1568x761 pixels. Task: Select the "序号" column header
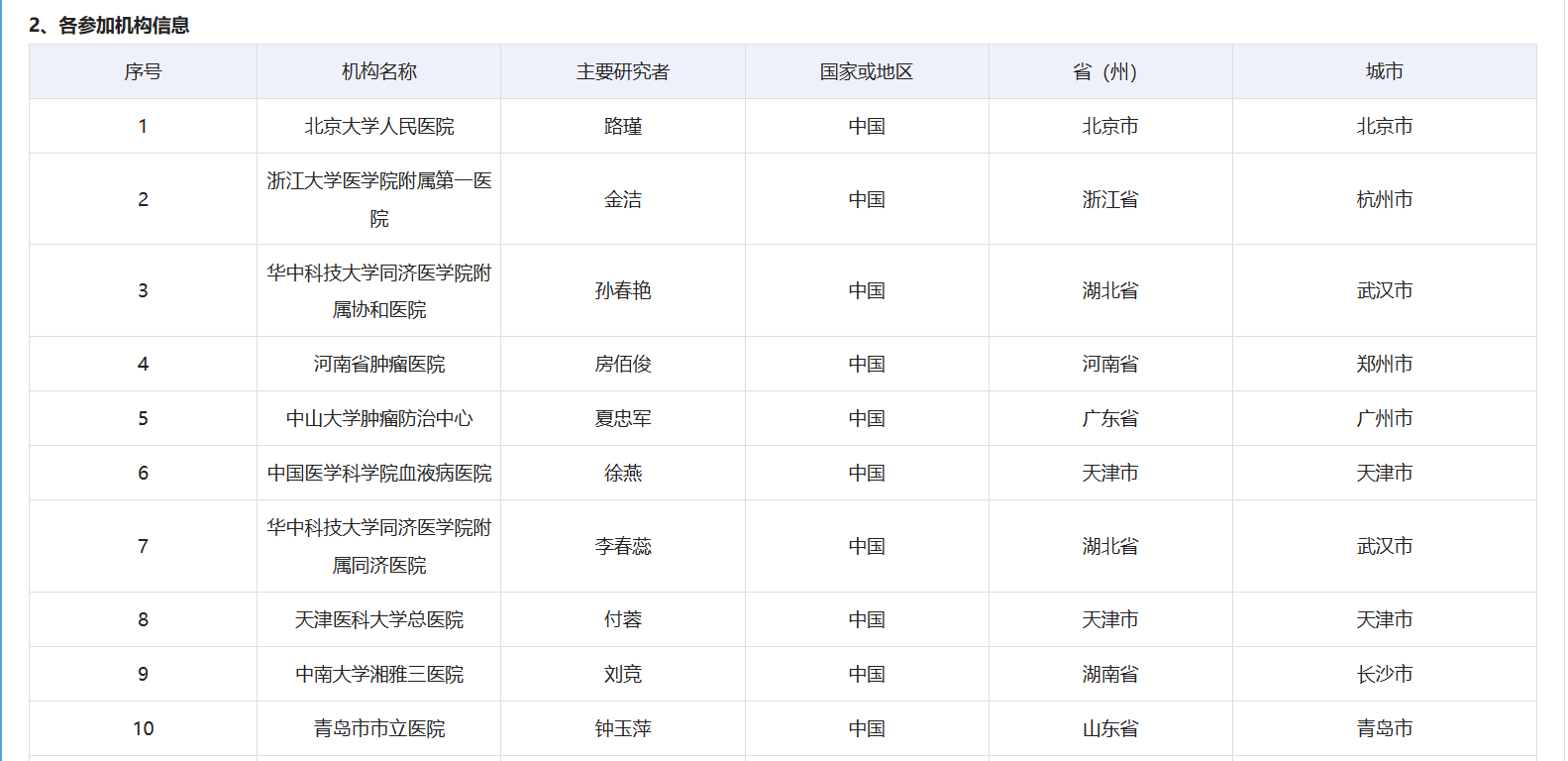point(143,71)
